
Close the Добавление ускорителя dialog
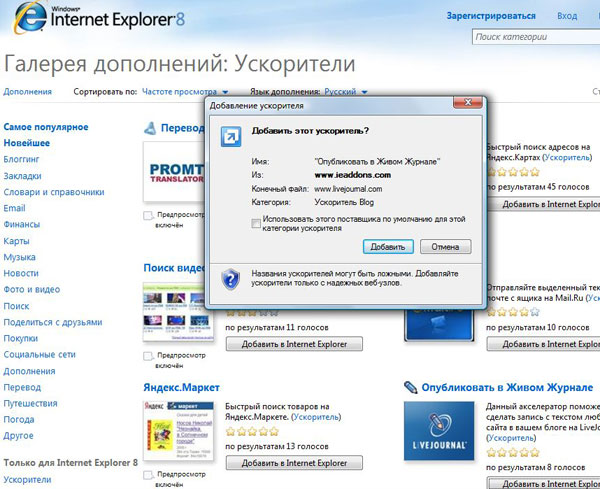[462, 103]
